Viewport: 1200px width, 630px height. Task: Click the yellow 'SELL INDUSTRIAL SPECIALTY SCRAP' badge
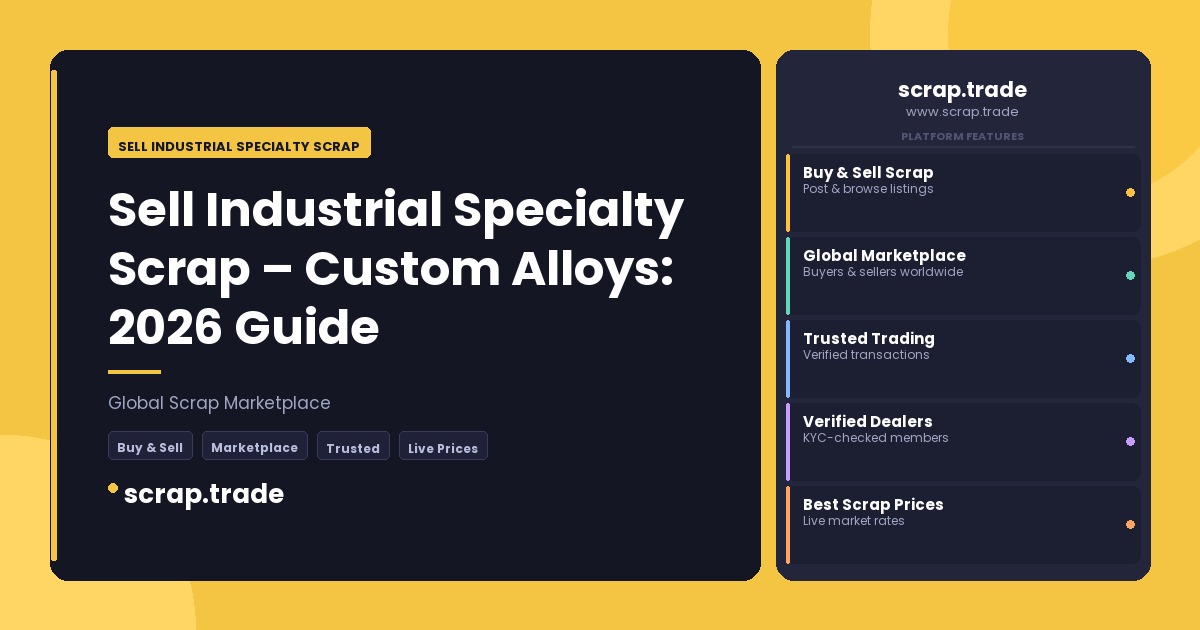click(239, 143)
